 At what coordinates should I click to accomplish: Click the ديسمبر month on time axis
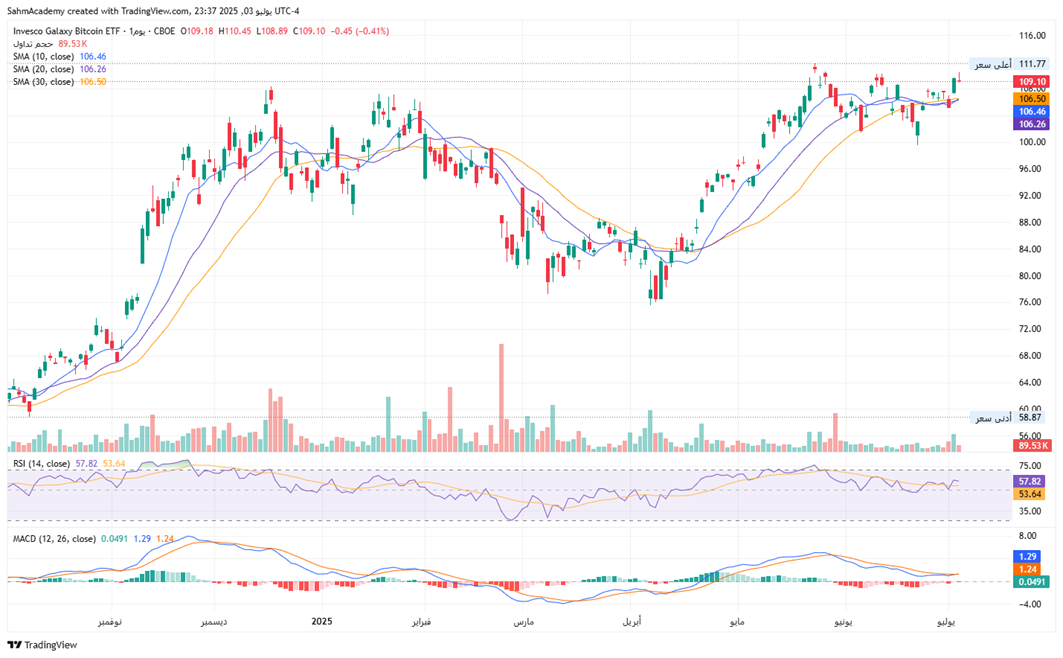tap(213, 621)
